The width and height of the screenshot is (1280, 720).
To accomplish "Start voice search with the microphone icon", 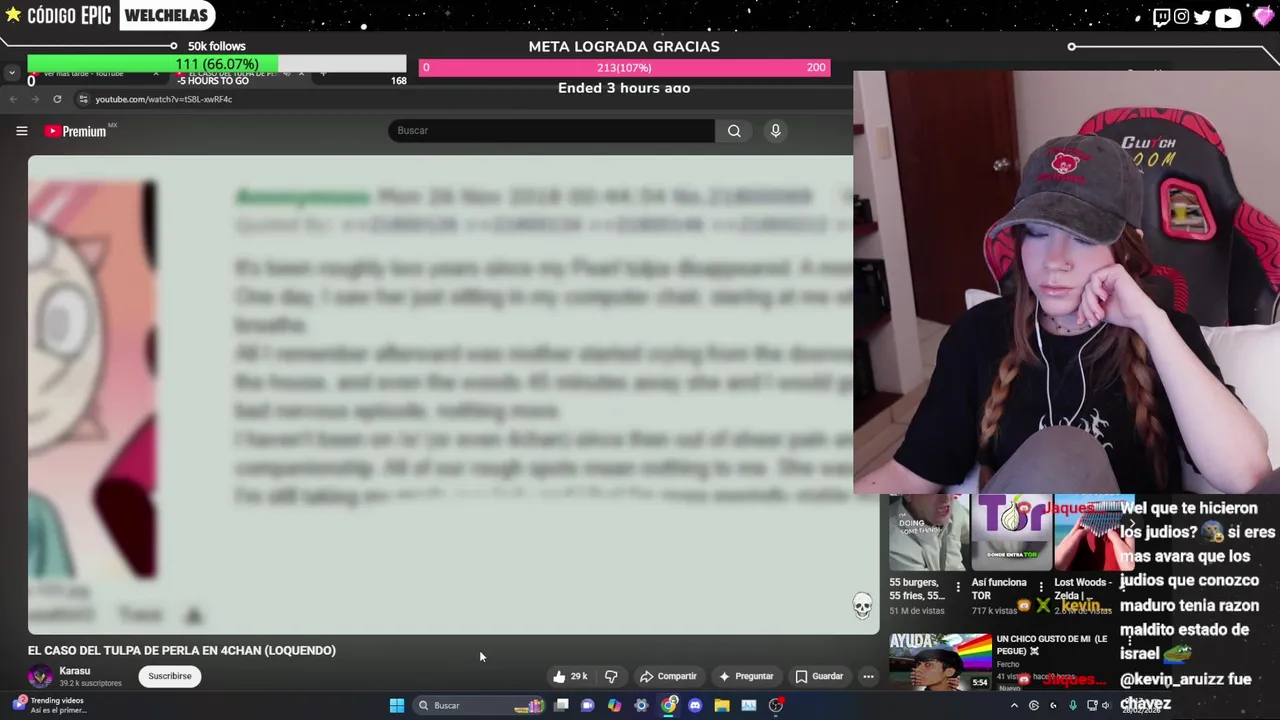I will [775, 131].
